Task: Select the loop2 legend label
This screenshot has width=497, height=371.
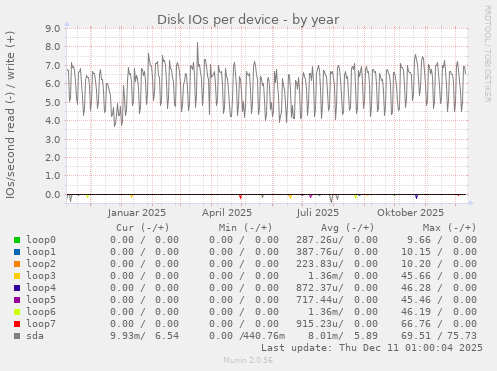Action: pos(41,264)
